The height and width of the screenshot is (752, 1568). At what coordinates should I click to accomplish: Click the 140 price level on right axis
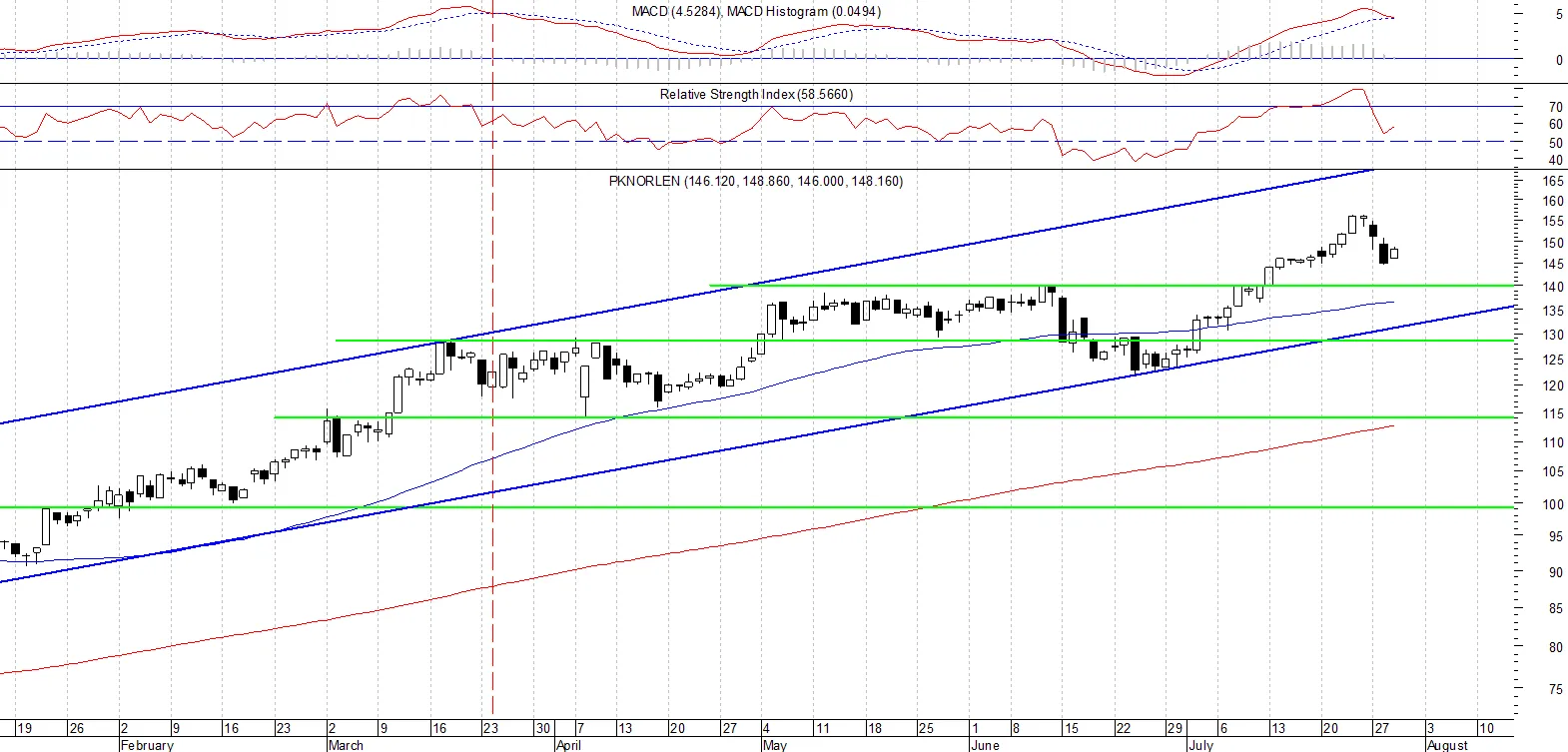point(1553,287)
